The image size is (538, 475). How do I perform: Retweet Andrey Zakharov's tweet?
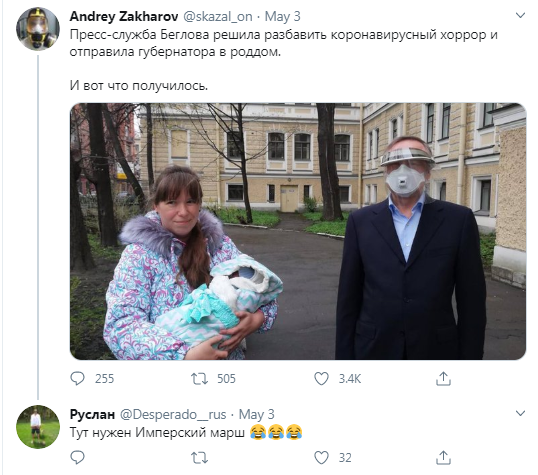[x=199, y=379]
